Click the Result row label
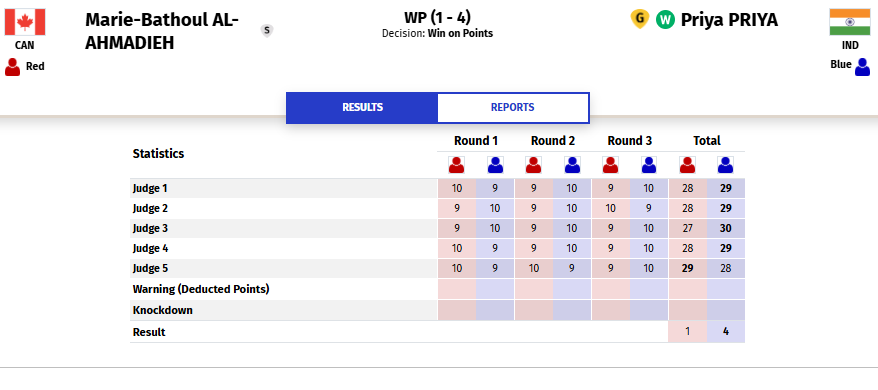The image size is (878, 390). click(x=149, y=332)
